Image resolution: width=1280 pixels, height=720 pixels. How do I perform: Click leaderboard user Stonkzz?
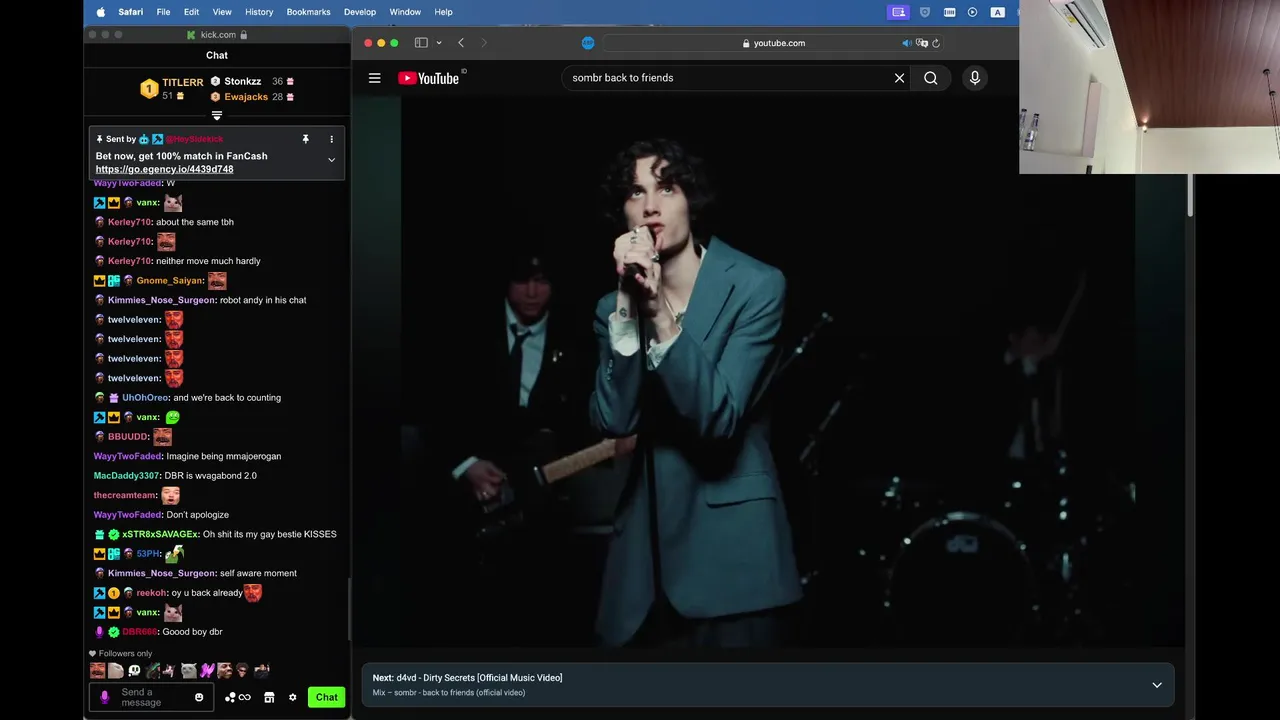(243, 82)
